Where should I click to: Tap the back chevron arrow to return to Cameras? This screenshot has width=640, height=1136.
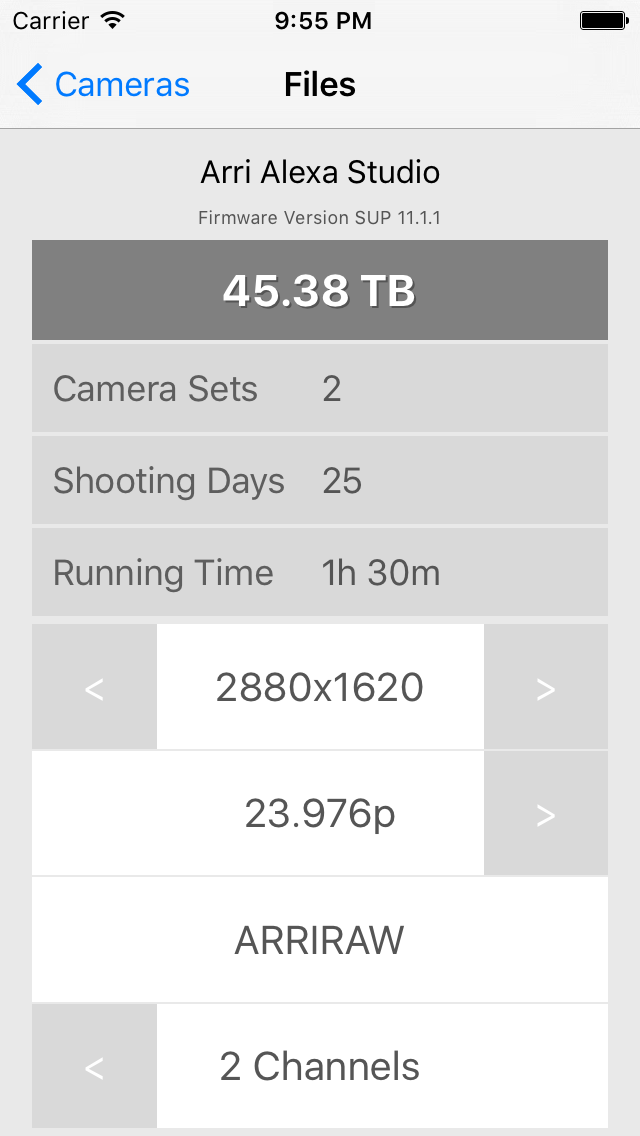pyautogui.click(x=29, y=84)
